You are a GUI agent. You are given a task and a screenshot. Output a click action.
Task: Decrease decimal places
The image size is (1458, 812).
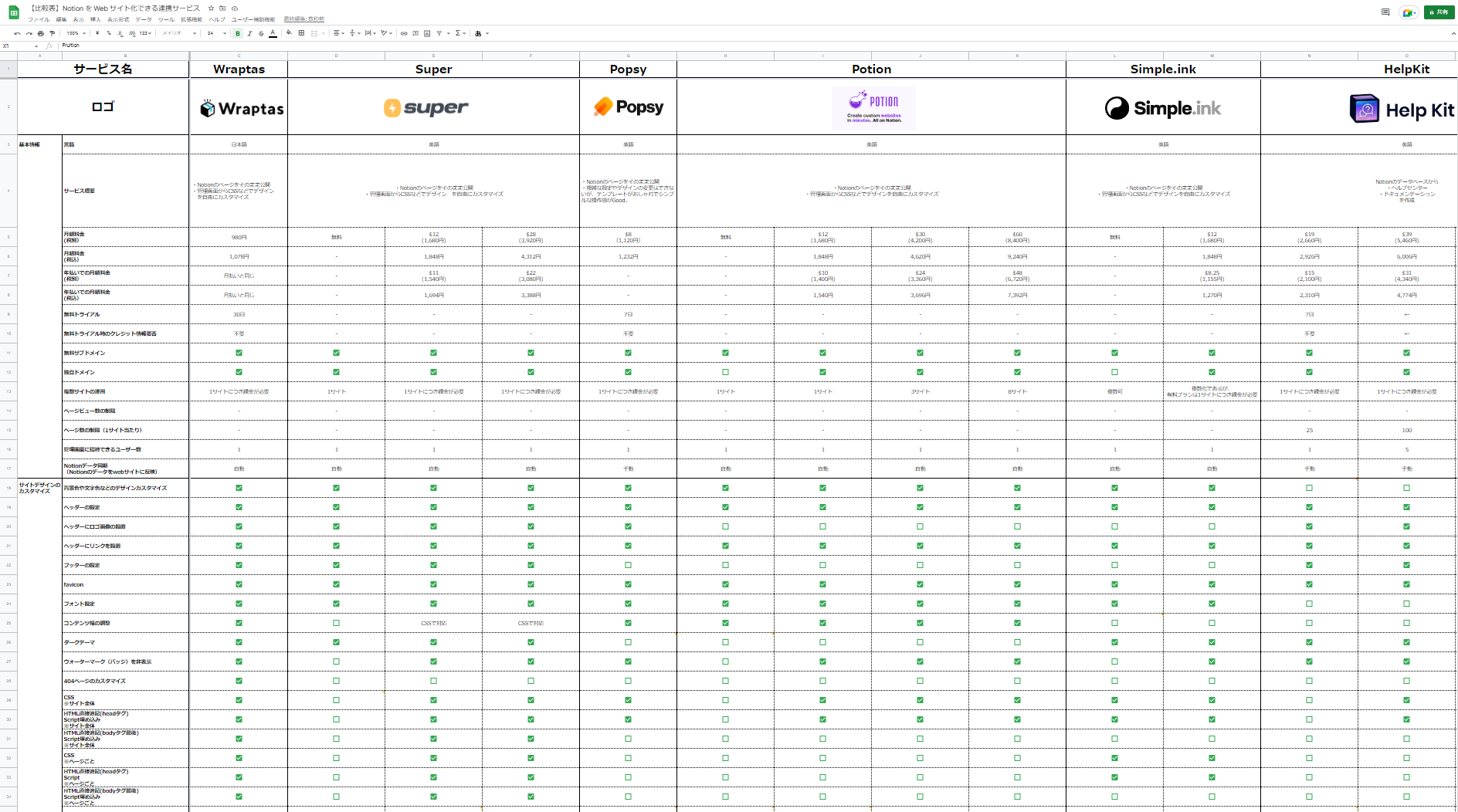click(x=120, y=33)
